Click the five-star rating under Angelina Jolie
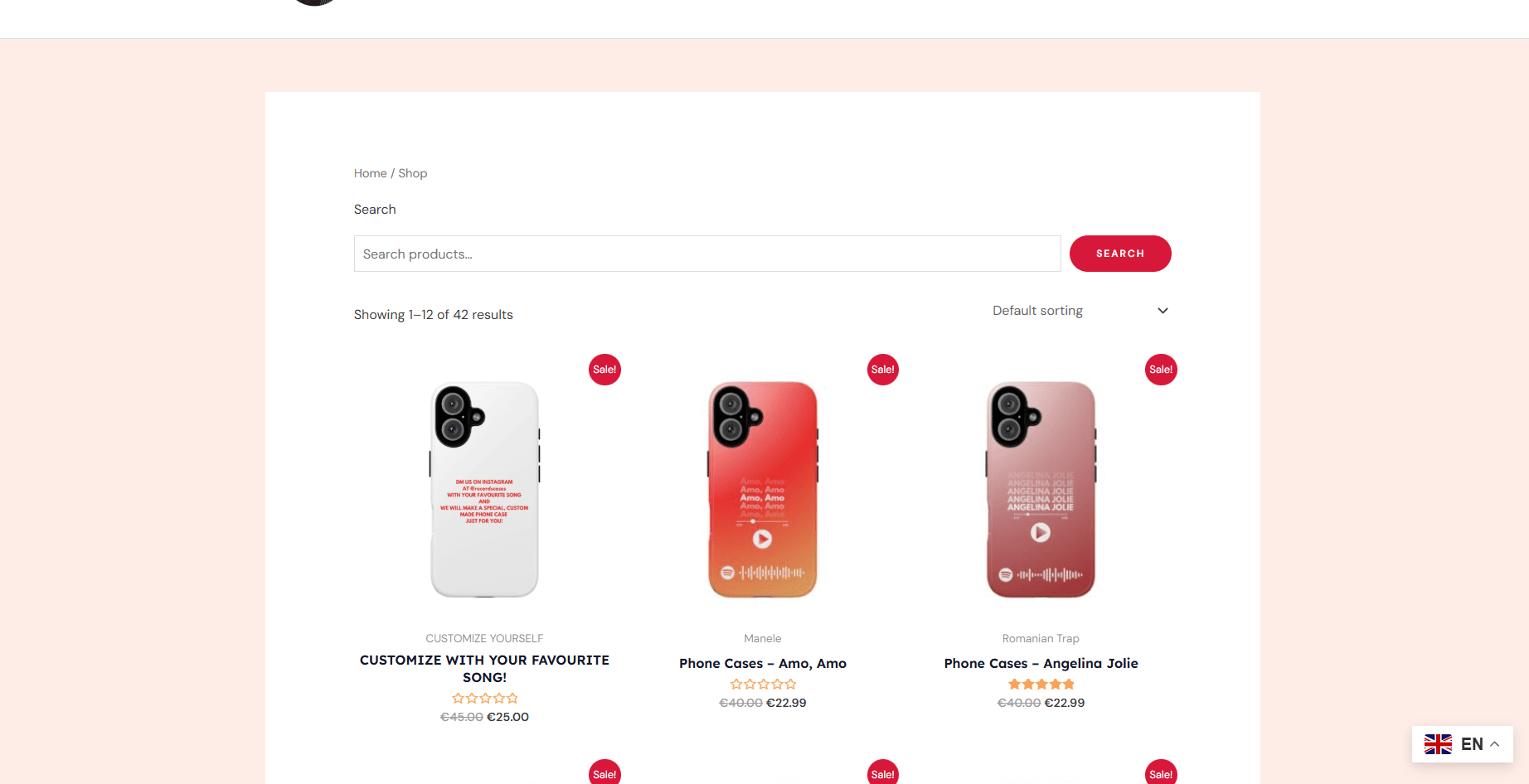Viewport: 1529px width, 784px height. [x=1041, y=685]
